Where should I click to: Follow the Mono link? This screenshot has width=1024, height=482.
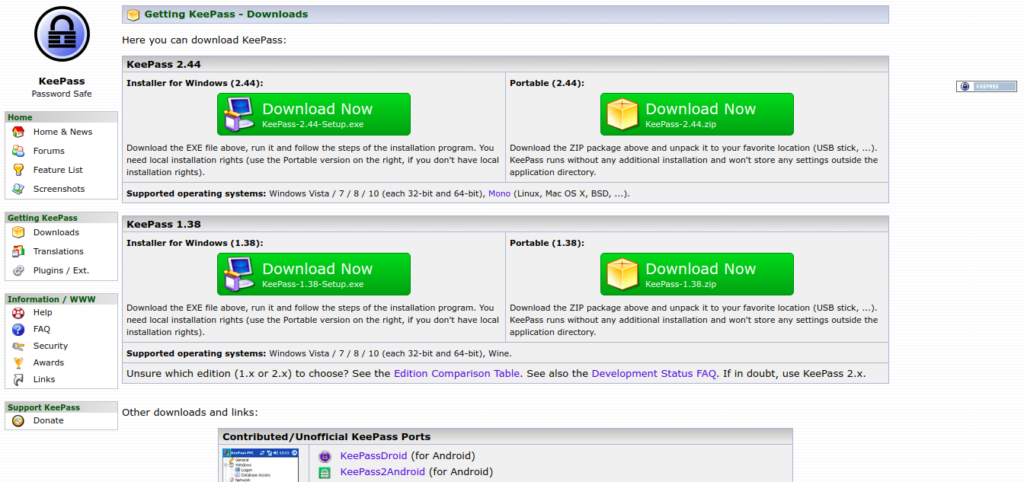(x=499, y=194)
